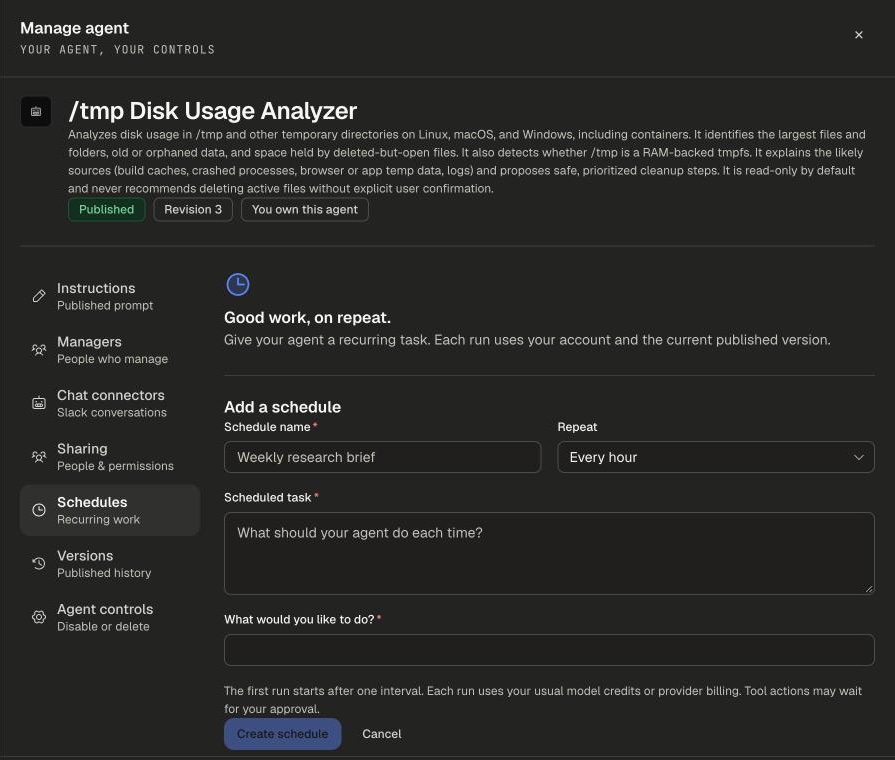Click the Revision 3 badge

(193, 210)
